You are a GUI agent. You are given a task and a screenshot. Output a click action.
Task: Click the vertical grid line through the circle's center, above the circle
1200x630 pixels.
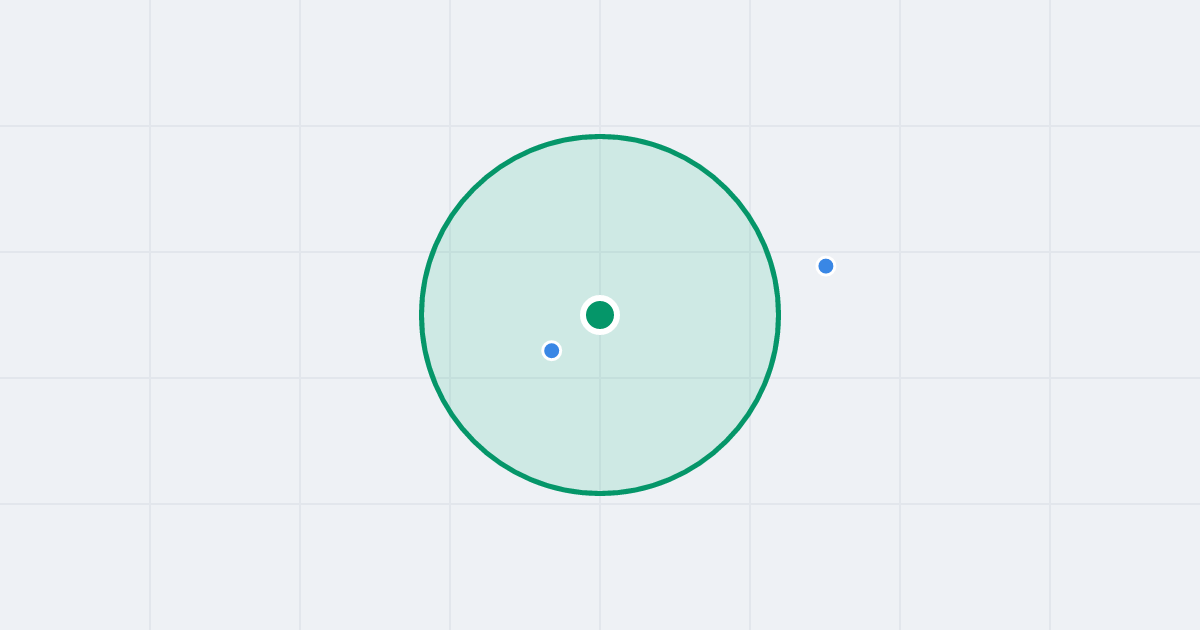click(x=600, y=65)
